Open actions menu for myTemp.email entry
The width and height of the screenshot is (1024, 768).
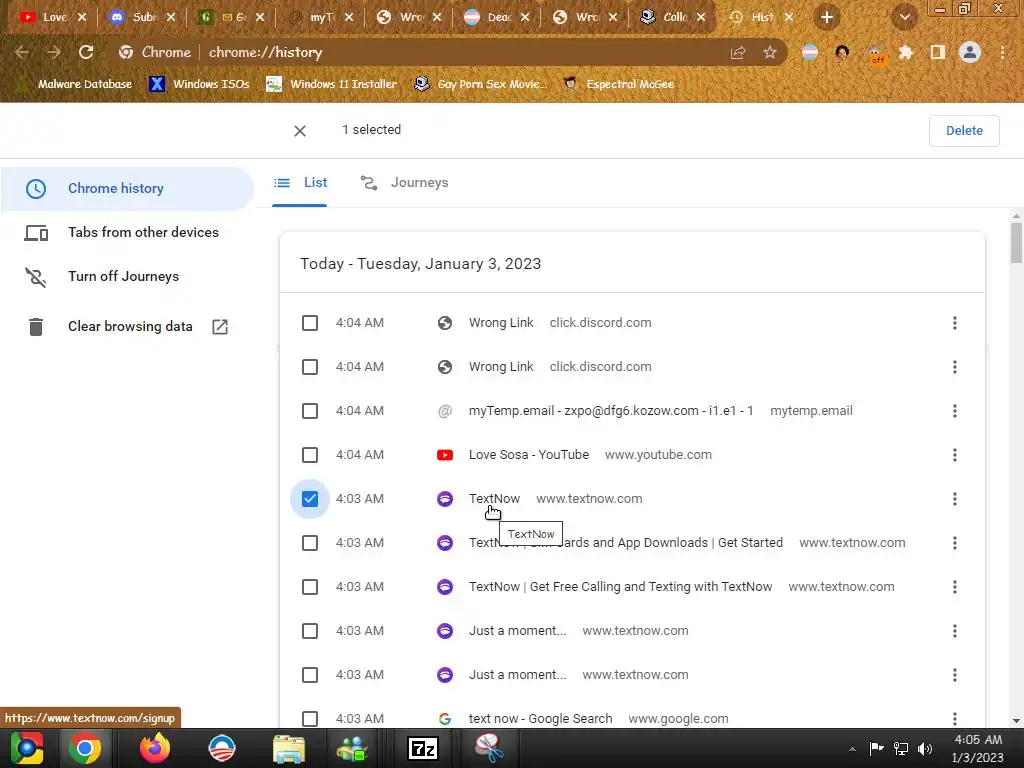(954, 411)
